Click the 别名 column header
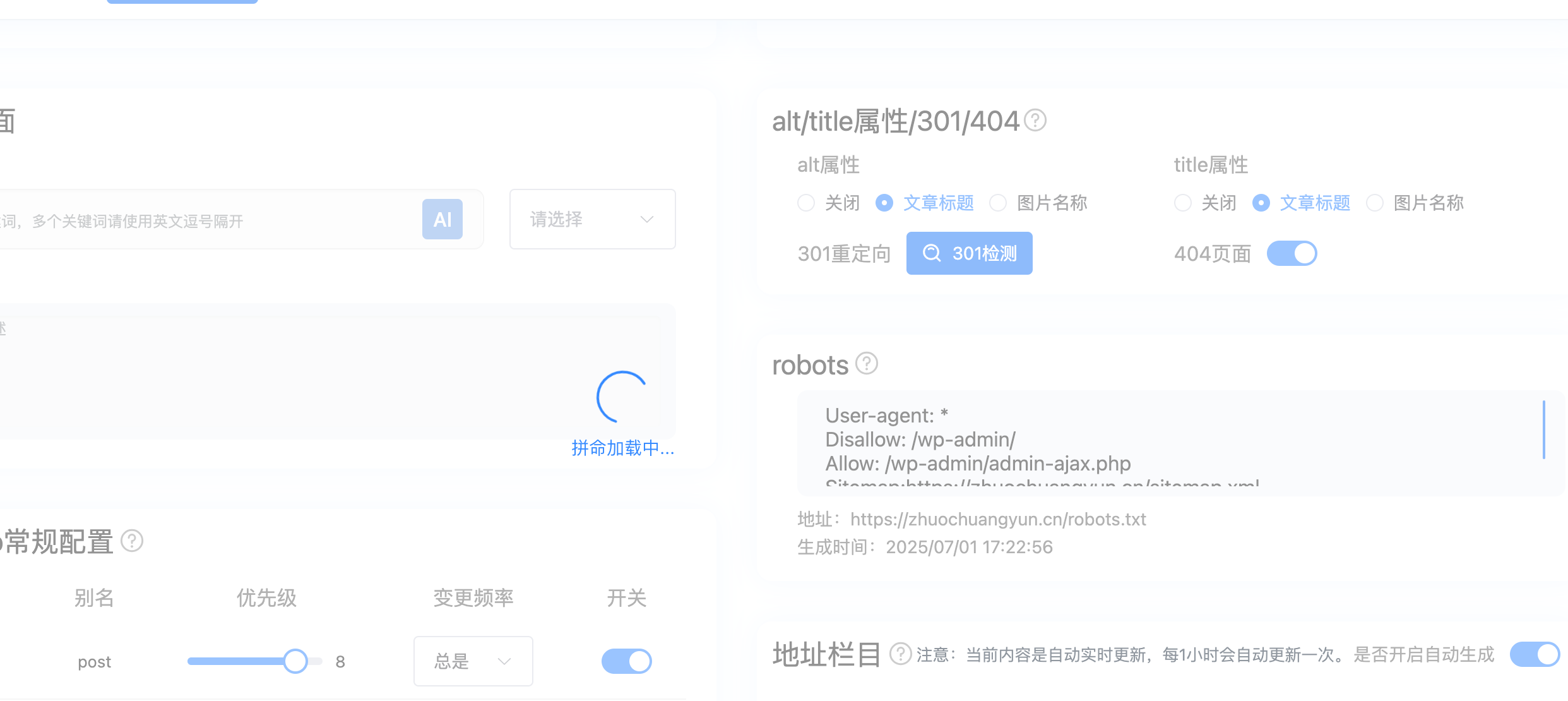The height and width of the screenshot is (701, 1568). tap(94, 597)
